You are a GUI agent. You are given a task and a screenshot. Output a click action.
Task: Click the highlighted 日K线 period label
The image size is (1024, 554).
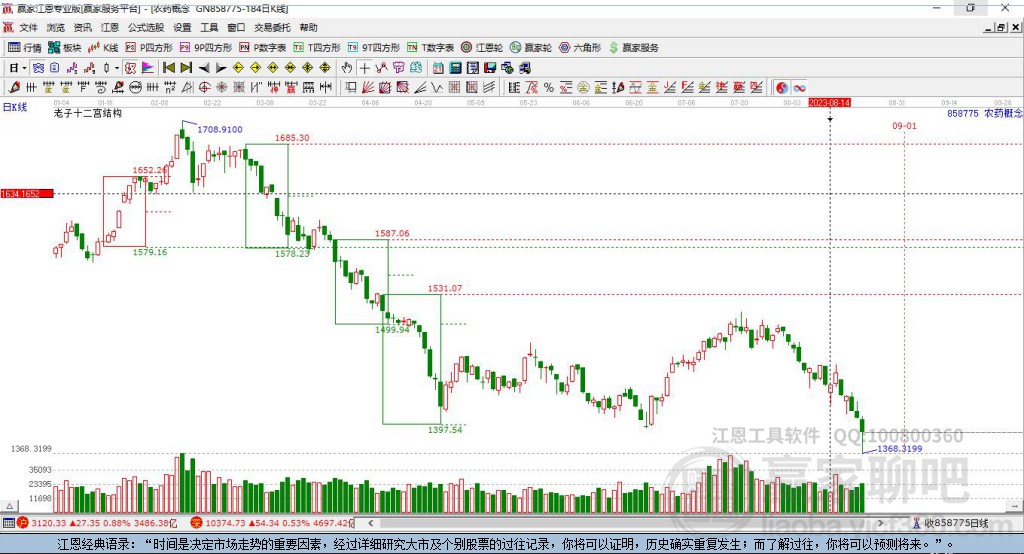click(x=15, y=107)
